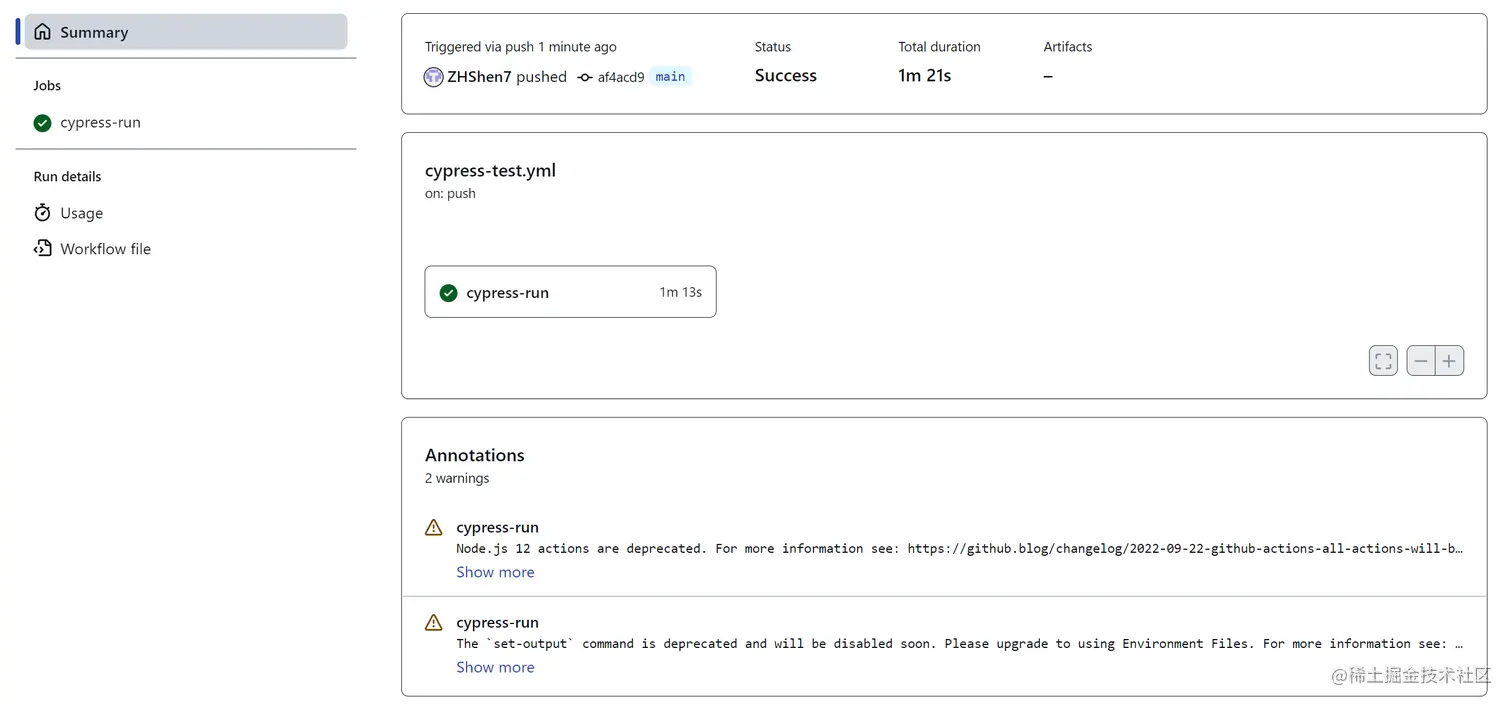The height and width of the screenshot is (706, 1512).
Task: Click the first annotation warning triangle icon
Action: (433, 527)
